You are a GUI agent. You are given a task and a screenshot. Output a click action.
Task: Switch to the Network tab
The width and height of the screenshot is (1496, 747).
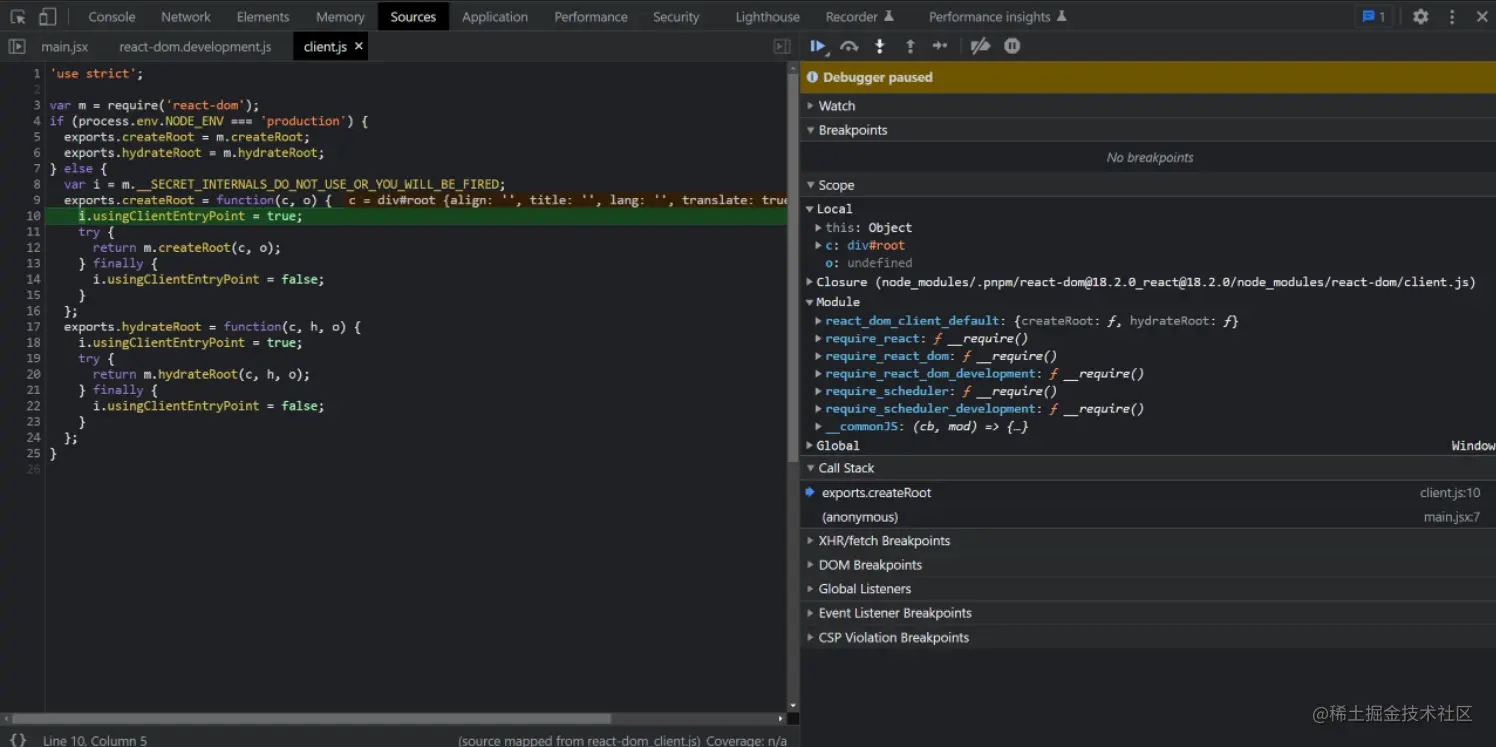click(186, 17)
